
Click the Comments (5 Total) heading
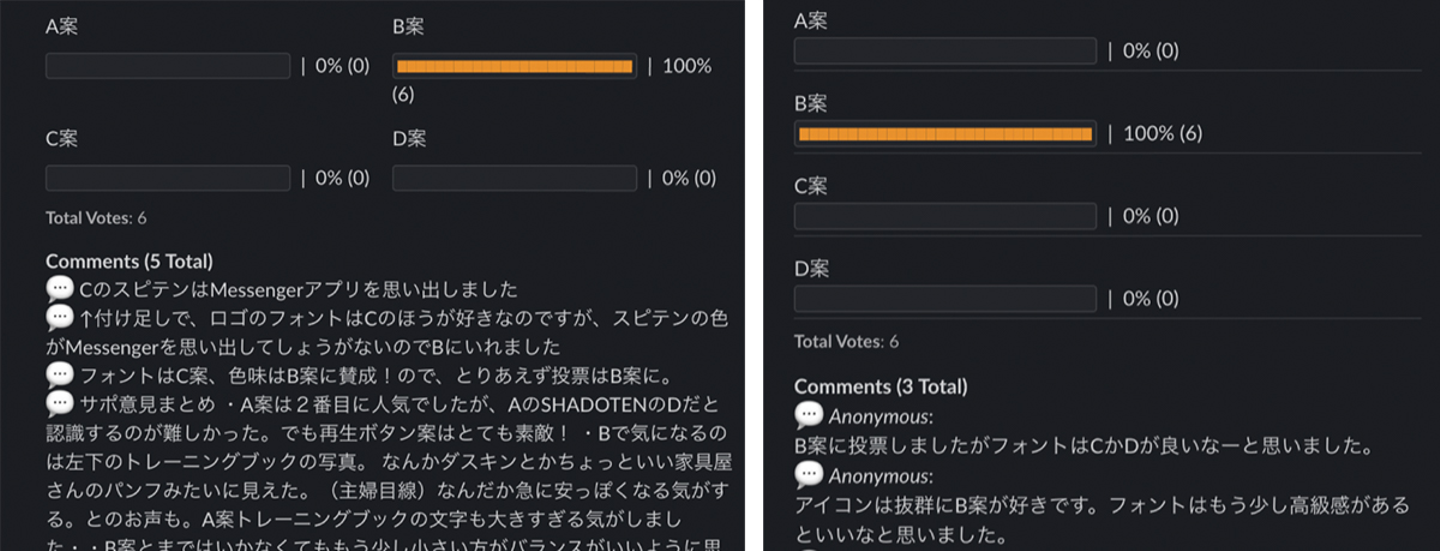click(x=129, y=261)
